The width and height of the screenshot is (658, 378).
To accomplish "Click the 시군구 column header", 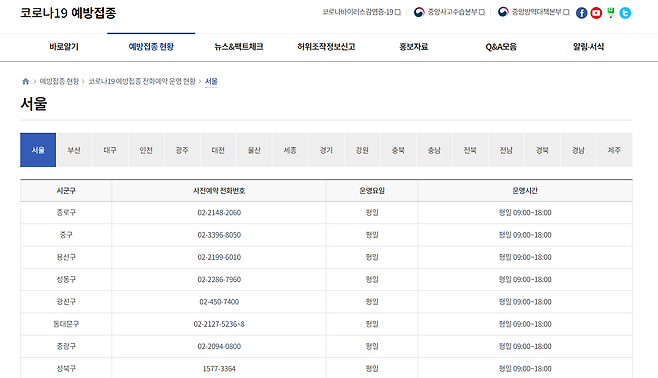I will [66, 191].
